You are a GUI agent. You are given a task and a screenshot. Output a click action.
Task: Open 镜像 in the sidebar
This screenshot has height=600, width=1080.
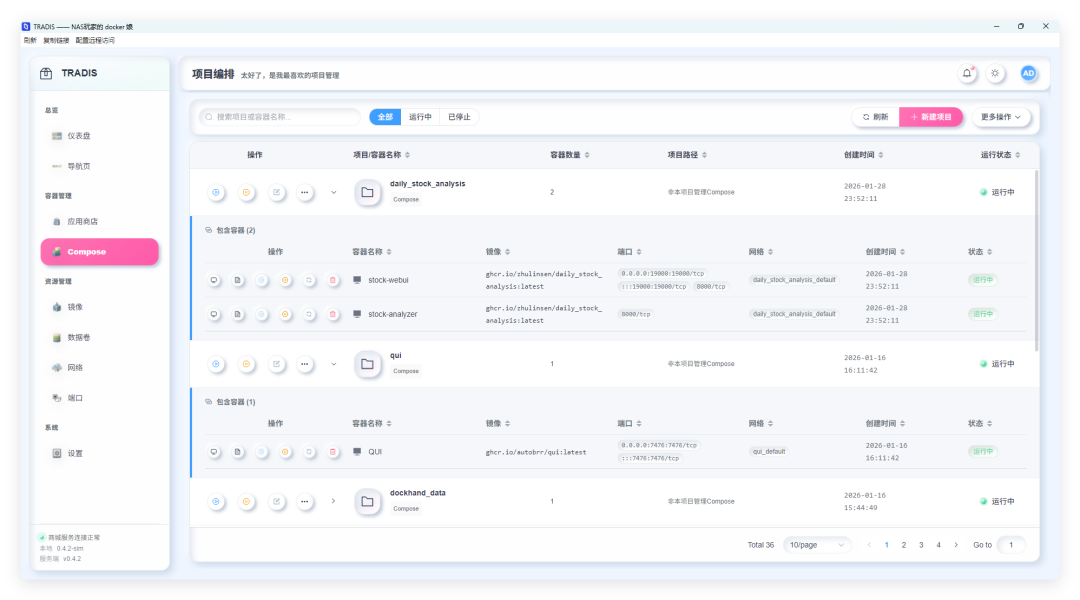point(100,307)
